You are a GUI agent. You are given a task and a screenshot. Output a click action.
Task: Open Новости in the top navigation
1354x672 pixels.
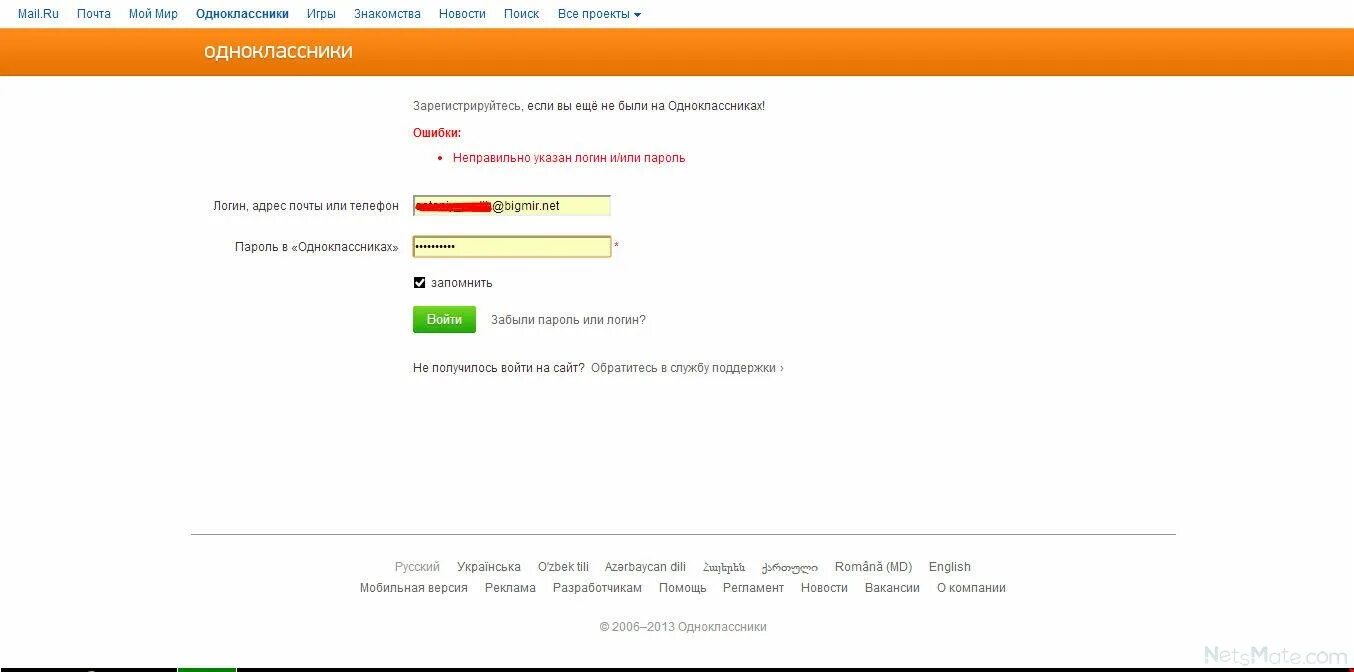point(462,14)
